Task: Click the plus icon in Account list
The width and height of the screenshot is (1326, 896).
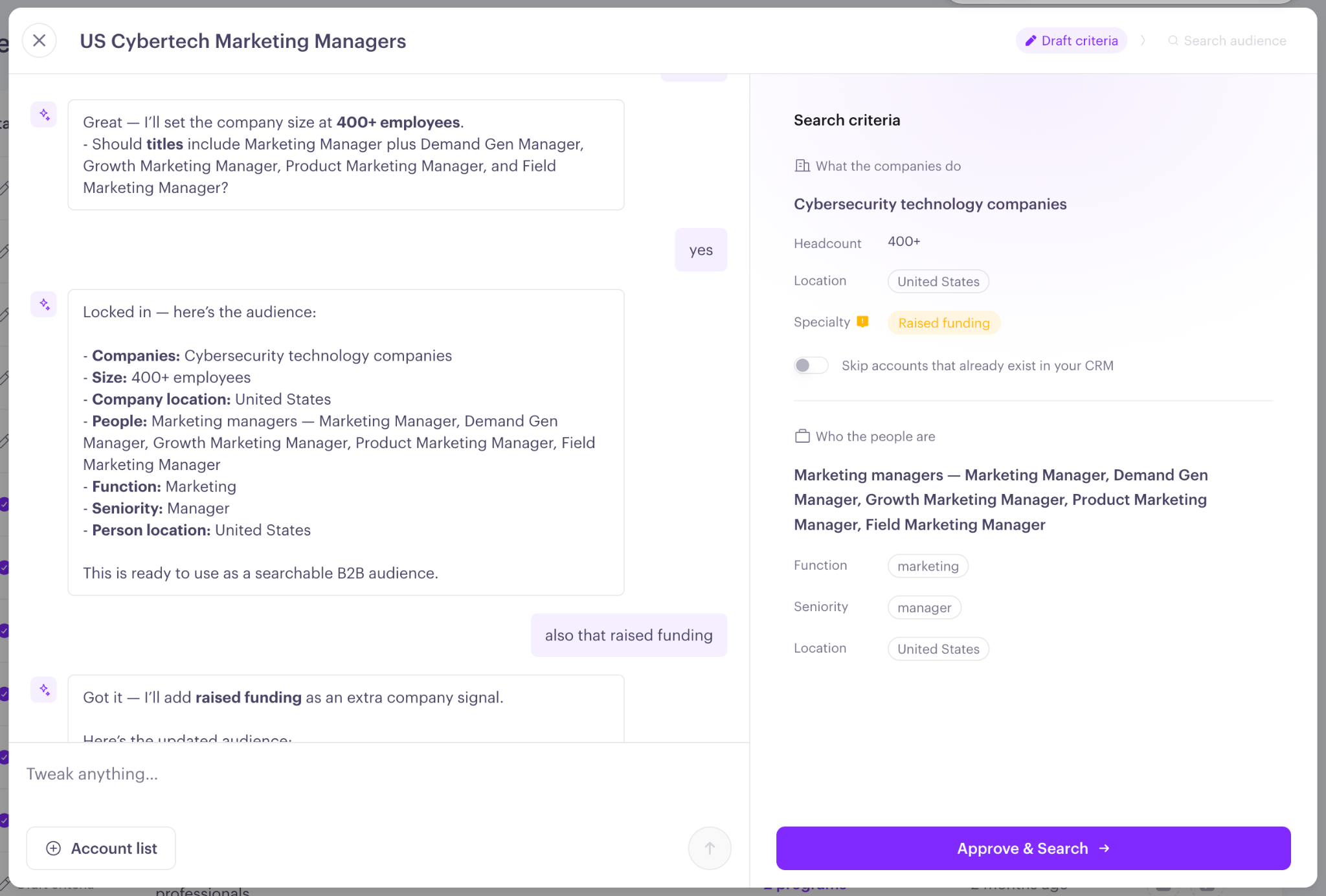Action: (x=54, y=848)
